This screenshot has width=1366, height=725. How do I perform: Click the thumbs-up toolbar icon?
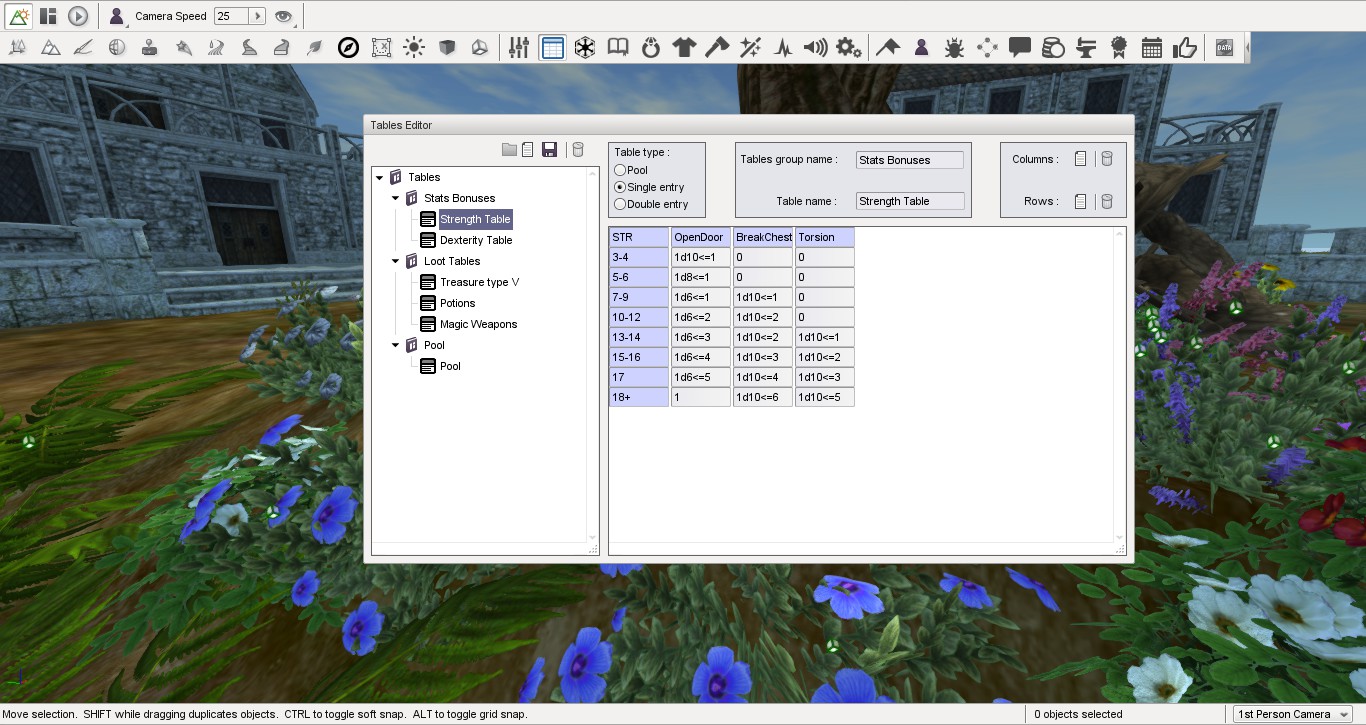pyautogui.click(x=1185, y=46)
